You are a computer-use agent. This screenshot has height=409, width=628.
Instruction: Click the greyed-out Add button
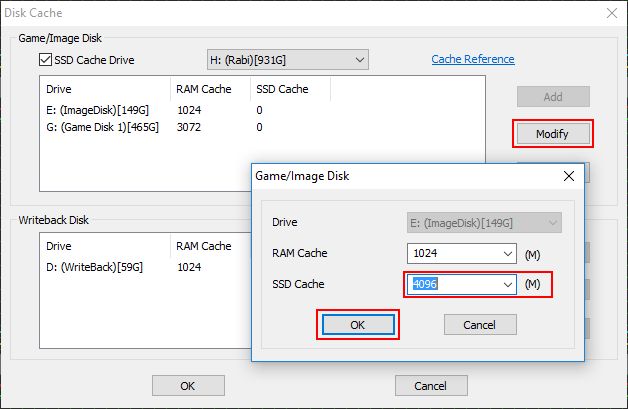[553, 97]
